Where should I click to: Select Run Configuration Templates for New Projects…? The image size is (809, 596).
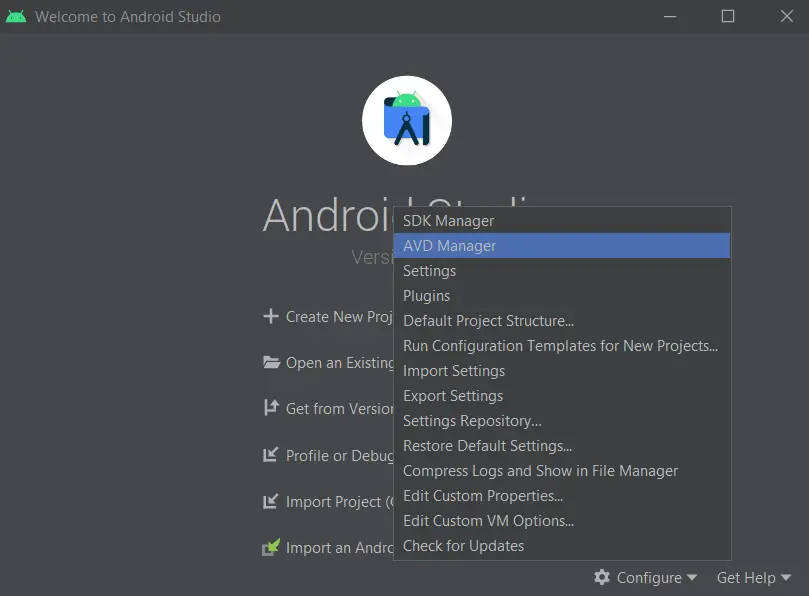[x=562, y=346]
